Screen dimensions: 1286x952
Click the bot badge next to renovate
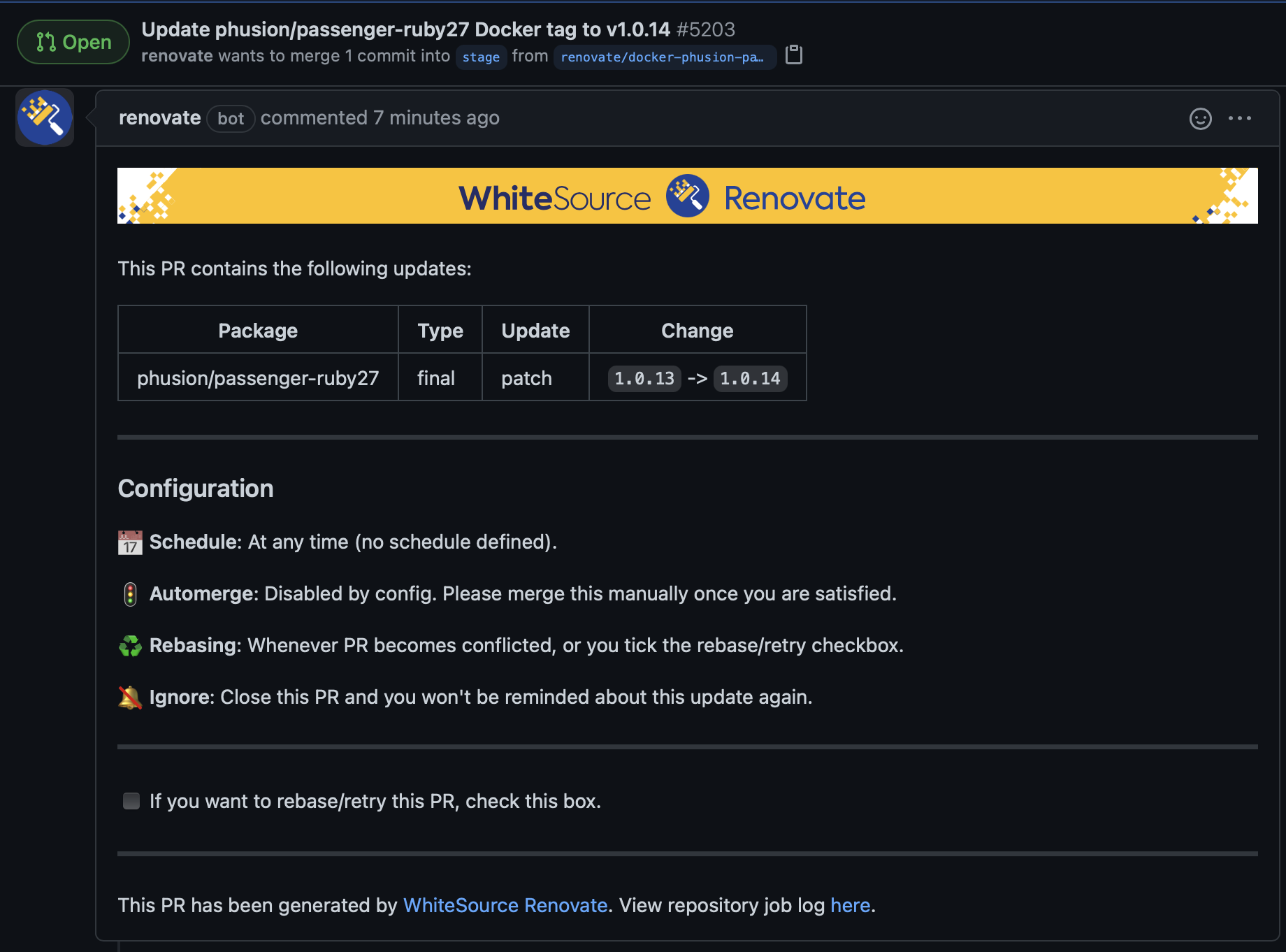(231, 118)
